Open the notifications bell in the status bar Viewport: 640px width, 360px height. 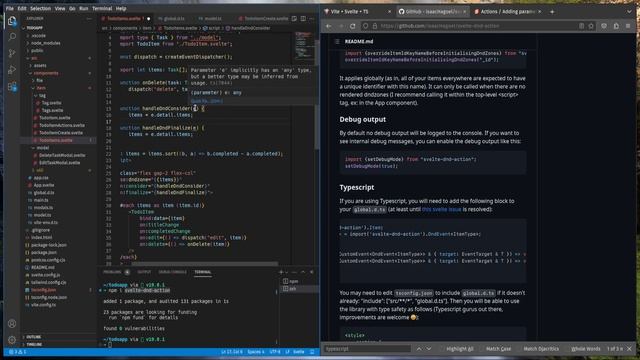312,352
